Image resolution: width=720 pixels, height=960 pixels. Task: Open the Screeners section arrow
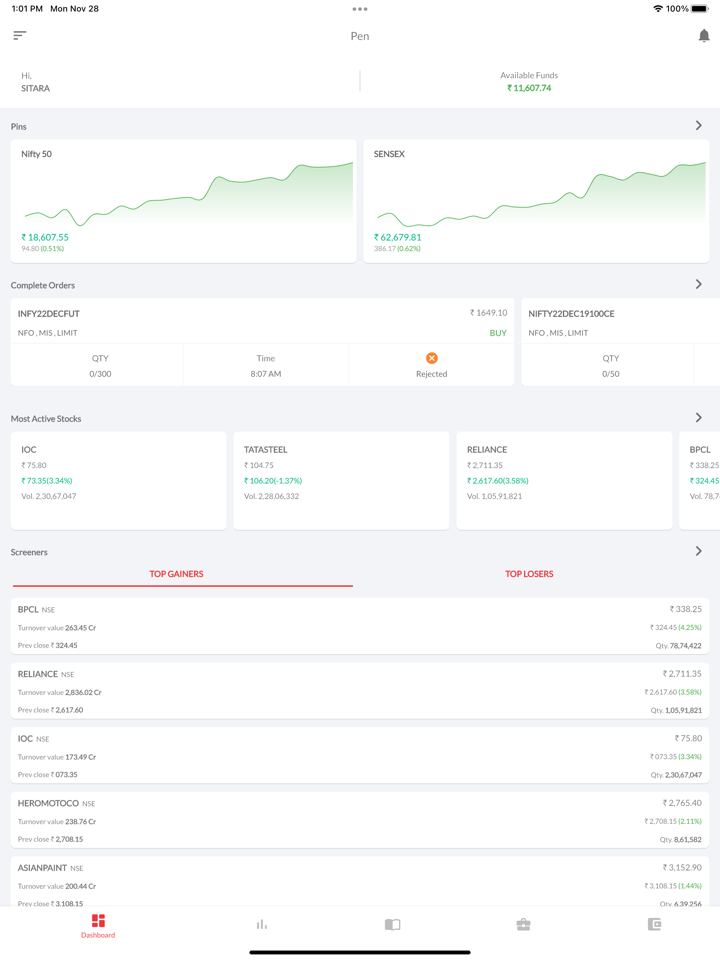pos(698,552)
